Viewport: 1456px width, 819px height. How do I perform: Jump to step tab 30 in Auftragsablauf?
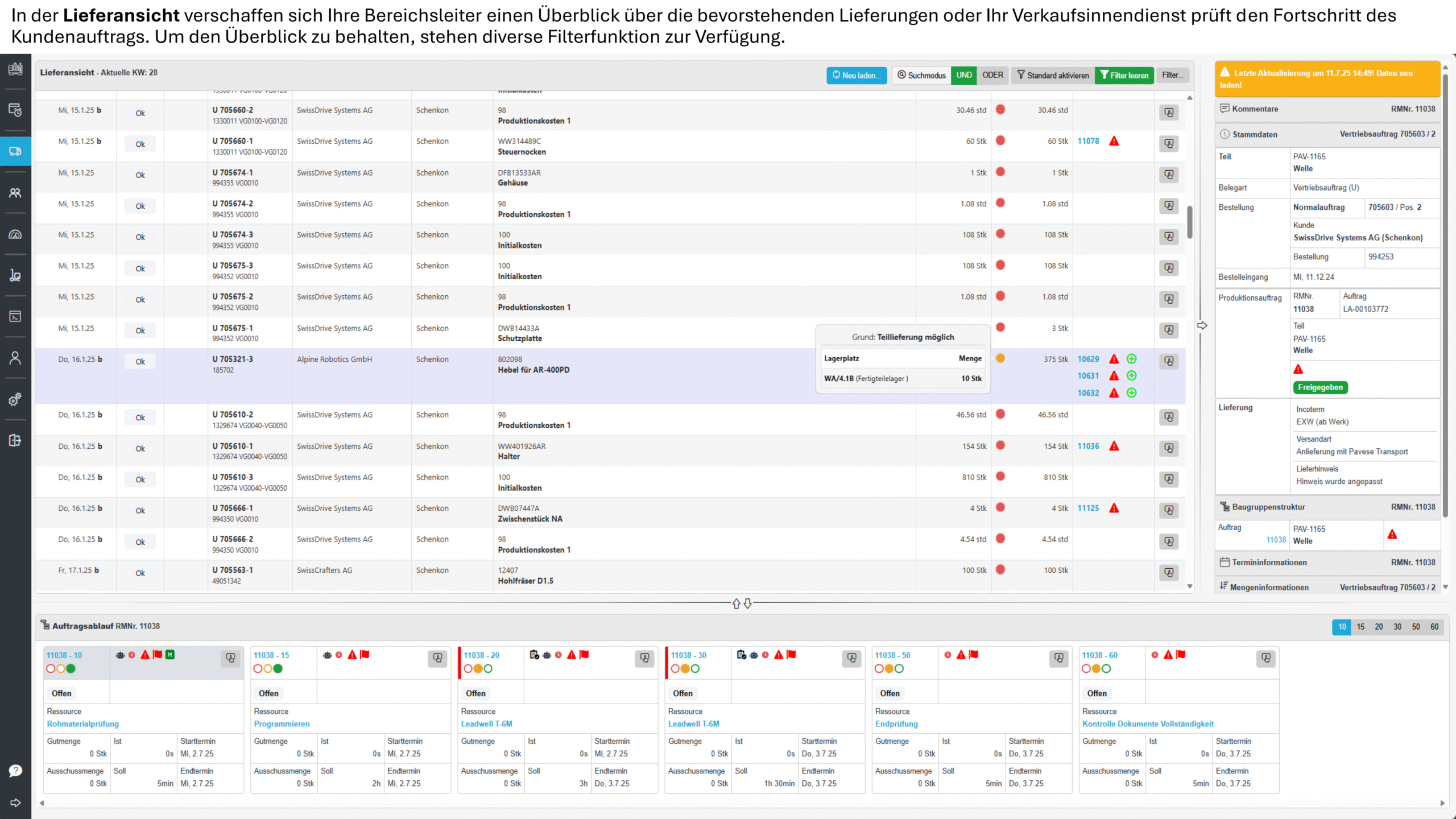[x=1397, y=627]
